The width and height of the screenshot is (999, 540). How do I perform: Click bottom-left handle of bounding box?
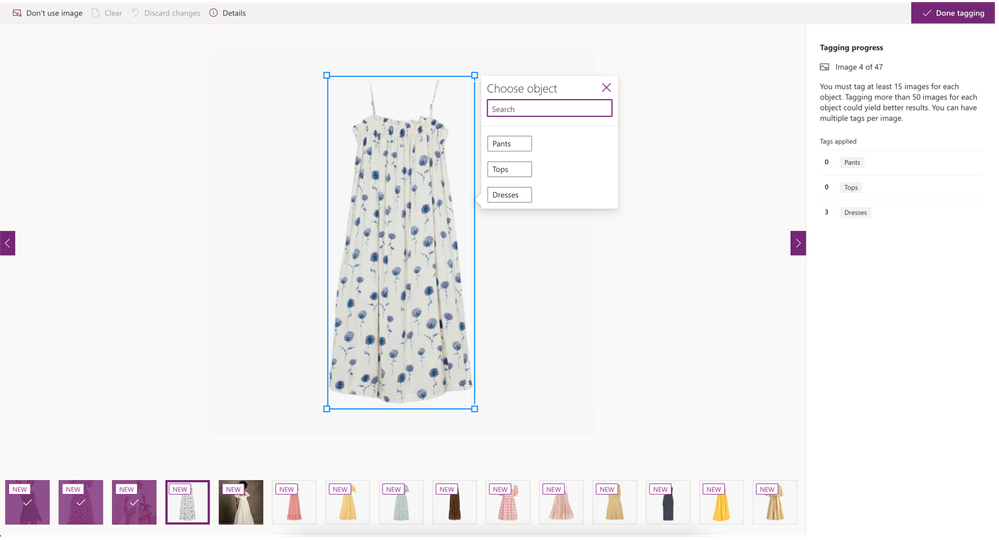(x=327, y=409)
